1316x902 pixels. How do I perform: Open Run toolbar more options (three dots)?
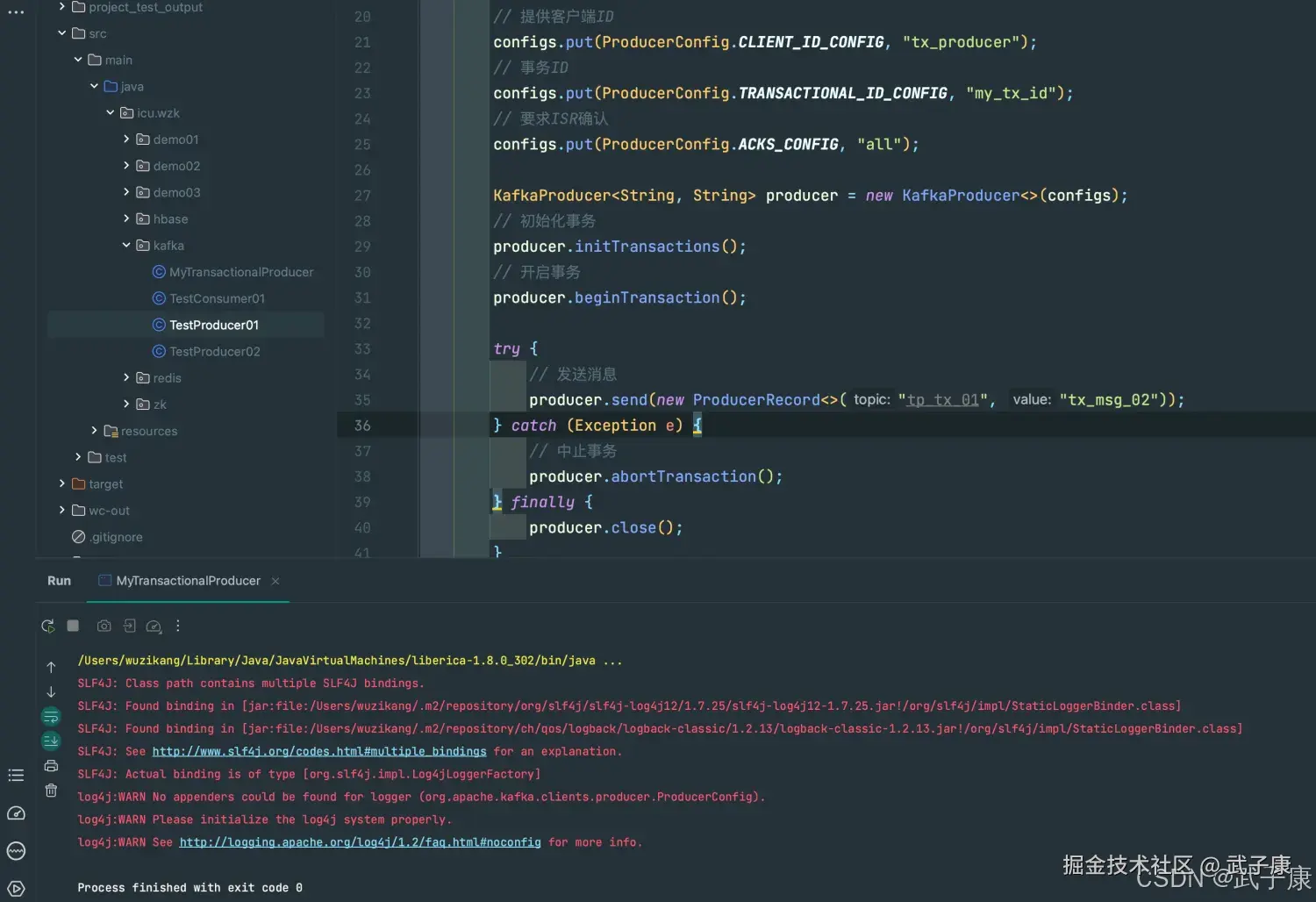coord(178,626)
